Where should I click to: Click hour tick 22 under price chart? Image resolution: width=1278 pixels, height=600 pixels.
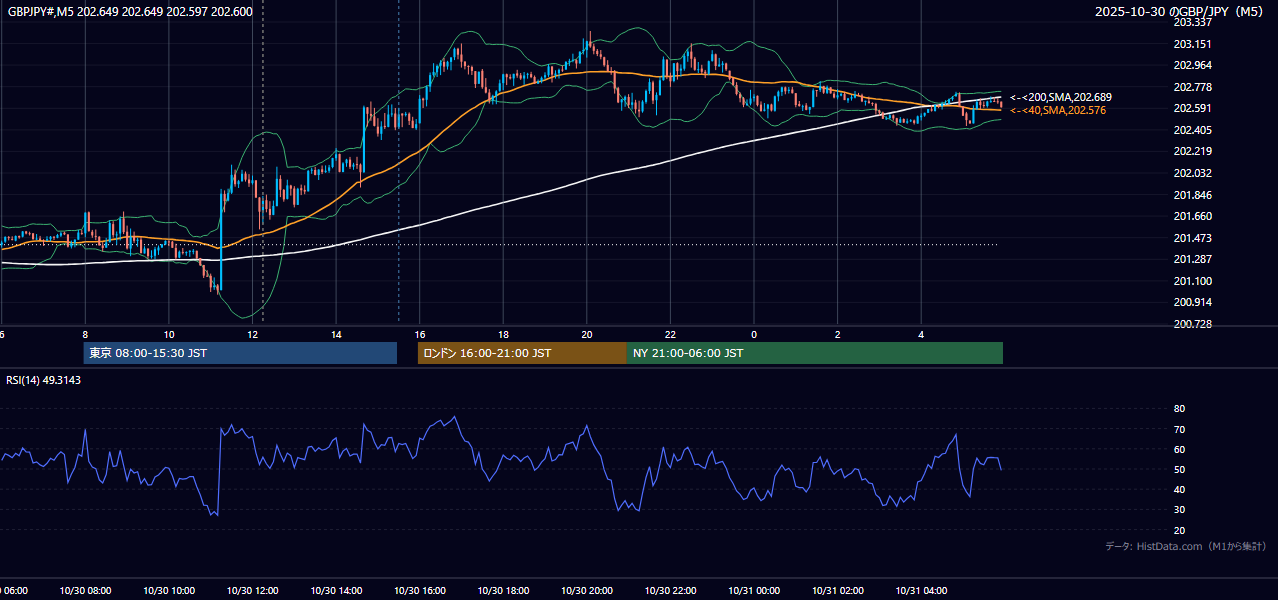click(x=670, y=334)
